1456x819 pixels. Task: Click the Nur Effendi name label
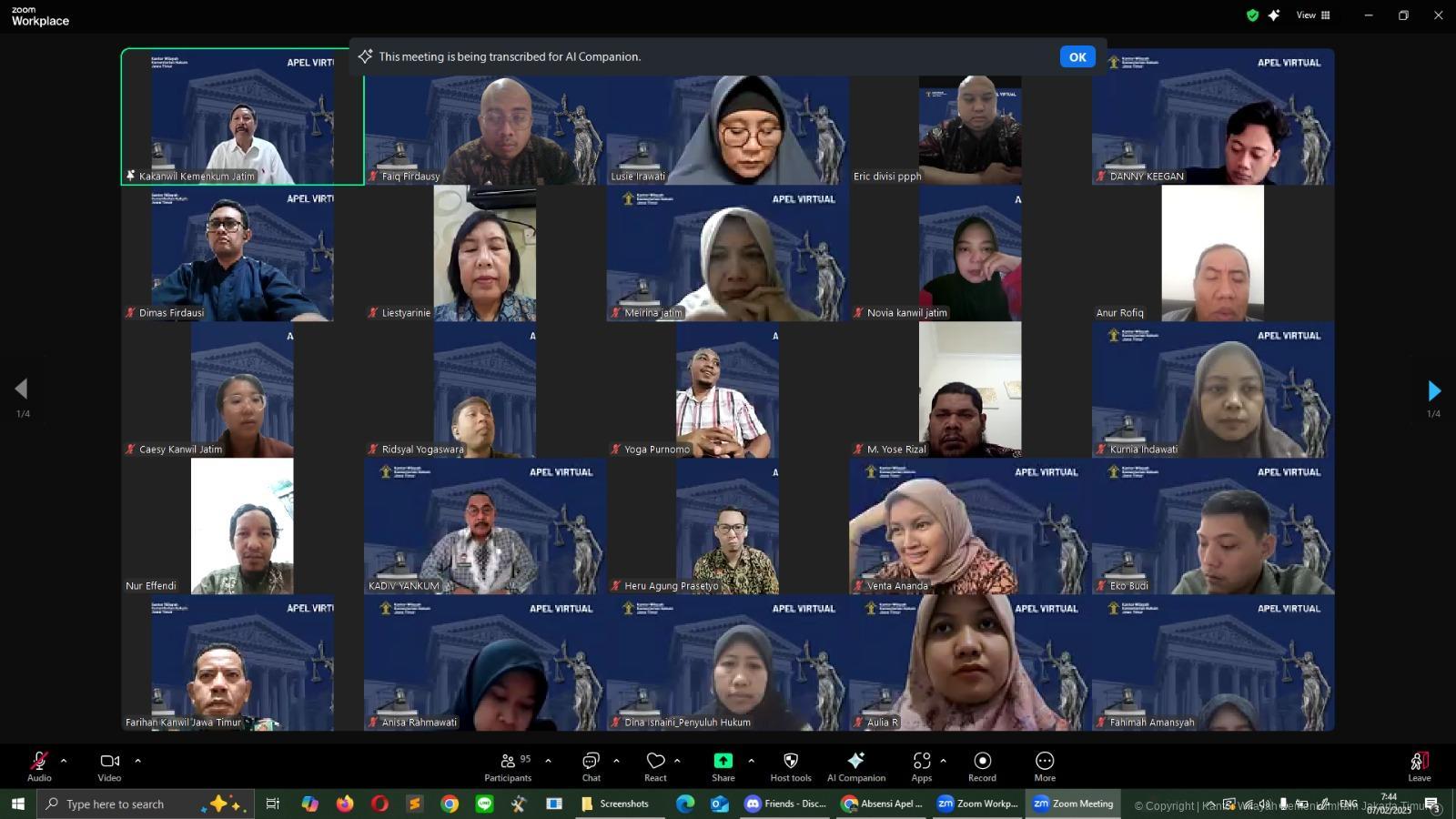(151, 586)
